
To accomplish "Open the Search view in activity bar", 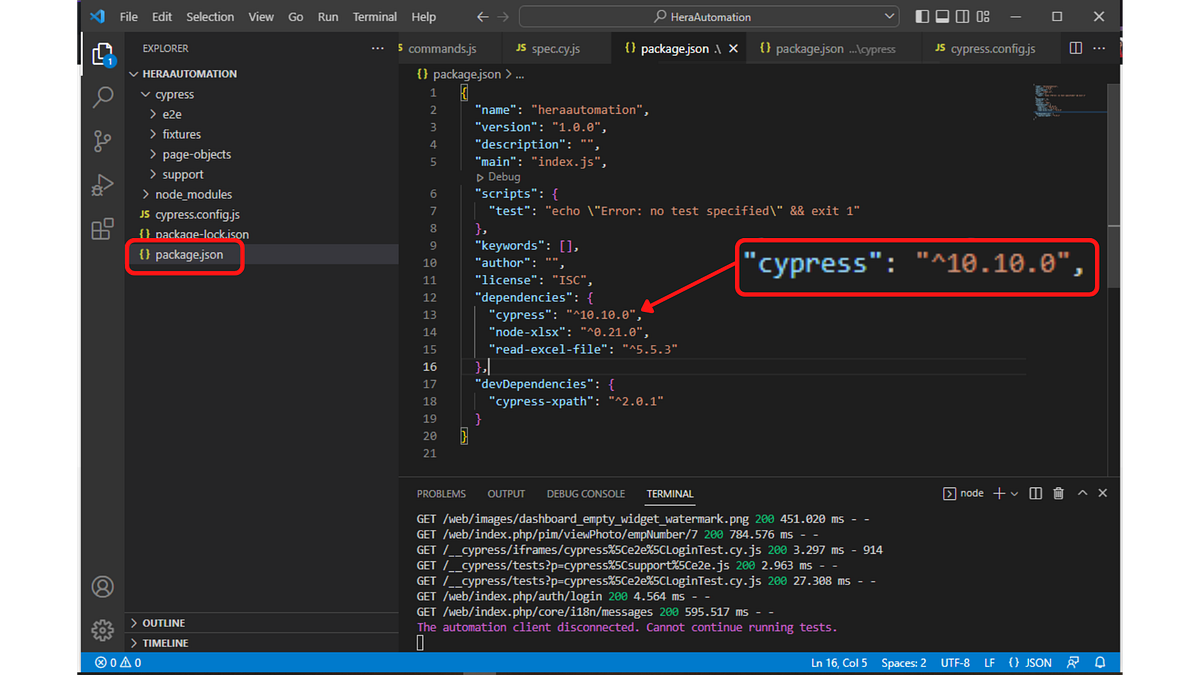I will [103, 97].
